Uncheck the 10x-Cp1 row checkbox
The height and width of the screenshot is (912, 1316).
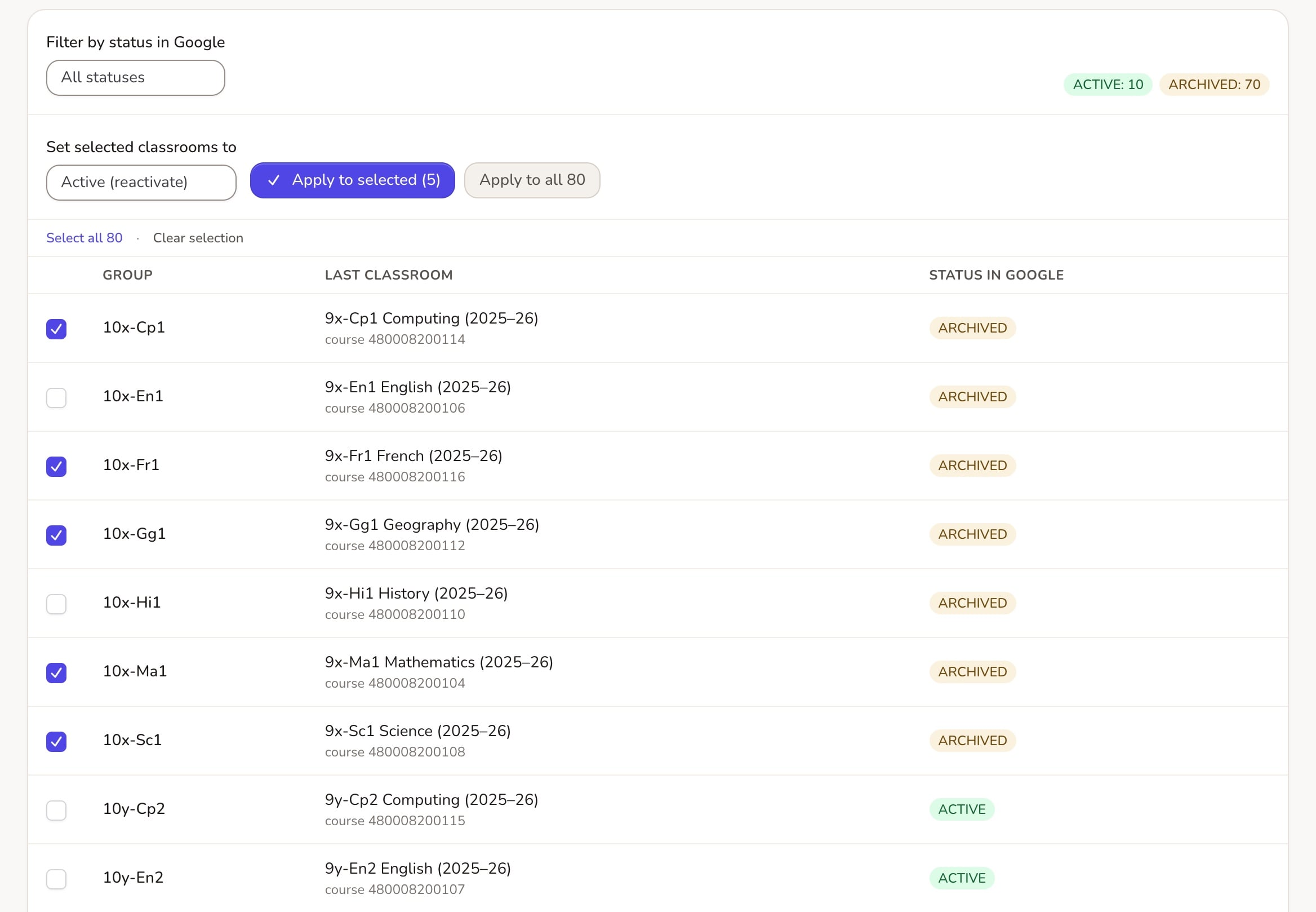56,329
